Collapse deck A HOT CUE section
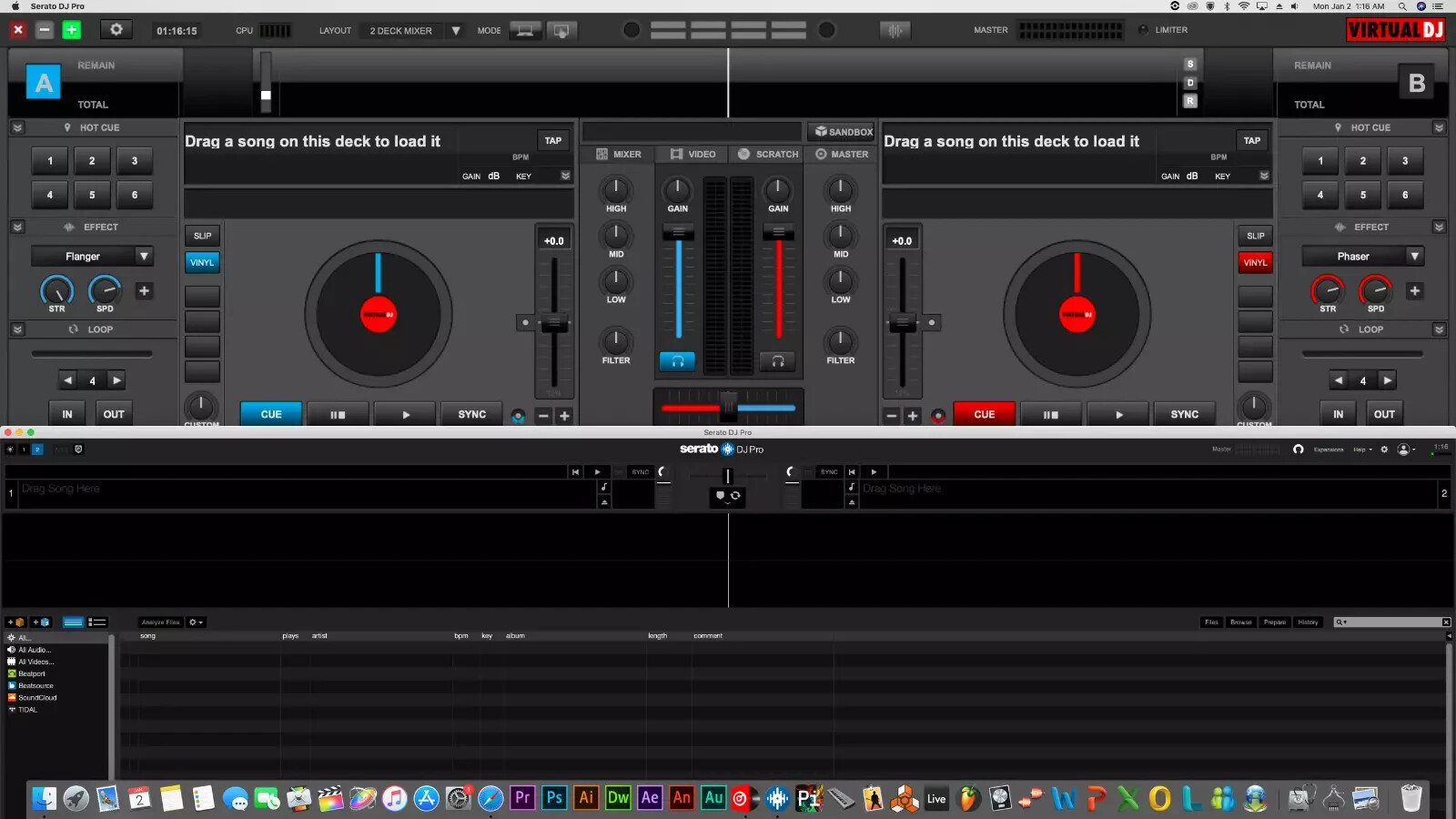 pyautogui.click(x=17, y=128)
